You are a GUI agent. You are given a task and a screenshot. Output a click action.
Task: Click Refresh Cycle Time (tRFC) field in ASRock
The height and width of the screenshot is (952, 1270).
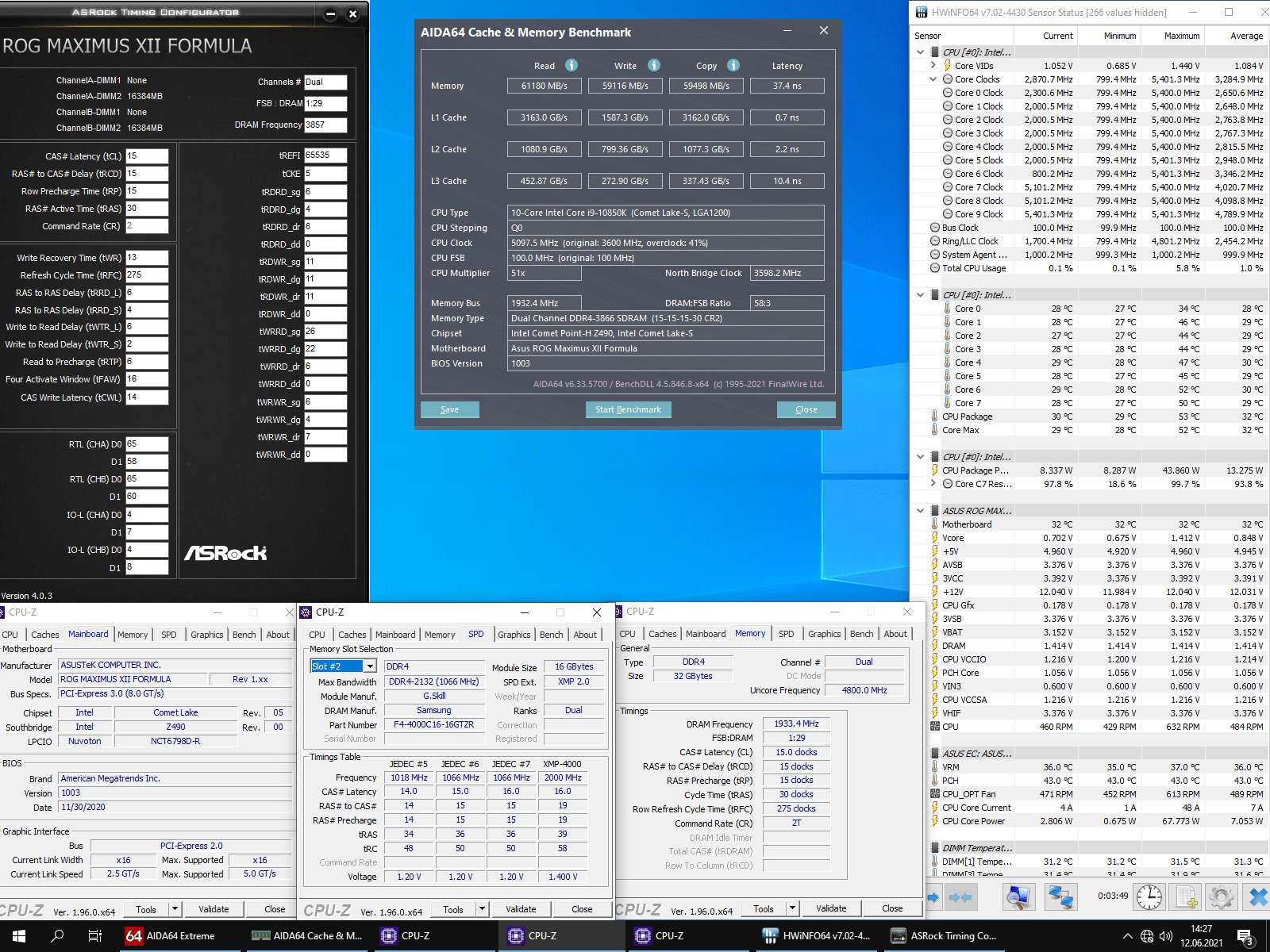click(x=147, y=275)
